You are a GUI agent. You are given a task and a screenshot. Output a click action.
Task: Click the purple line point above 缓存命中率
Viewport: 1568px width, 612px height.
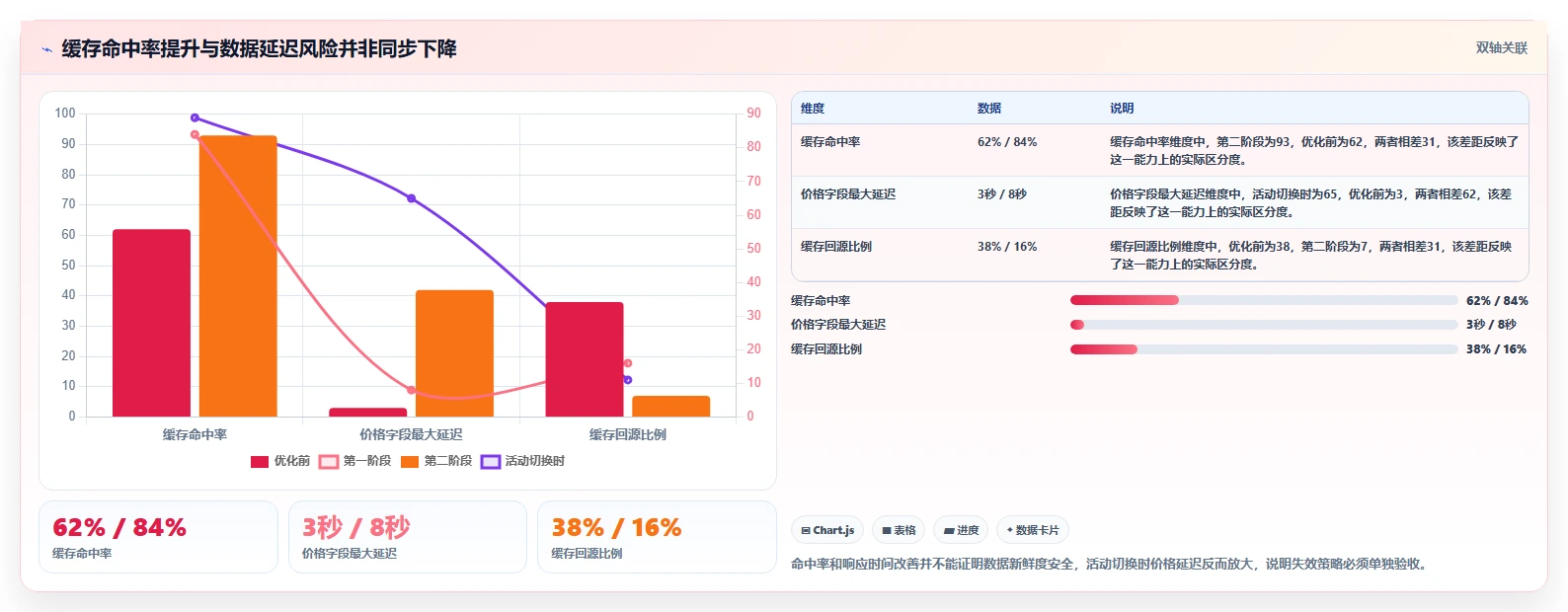pyautogui.click(x=195, y=117)
